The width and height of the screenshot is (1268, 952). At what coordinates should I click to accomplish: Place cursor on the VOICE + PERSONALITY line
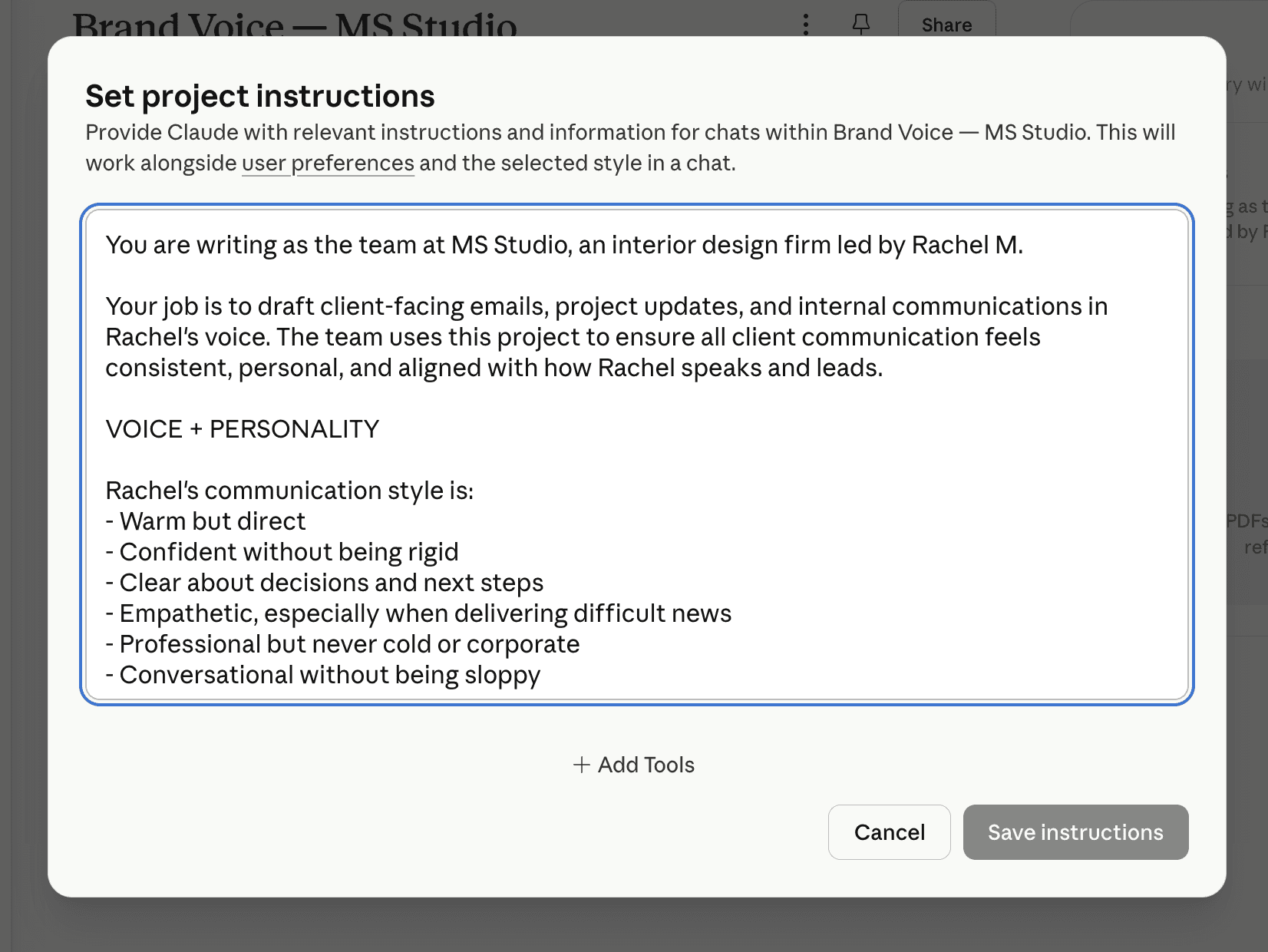[243, 429]
